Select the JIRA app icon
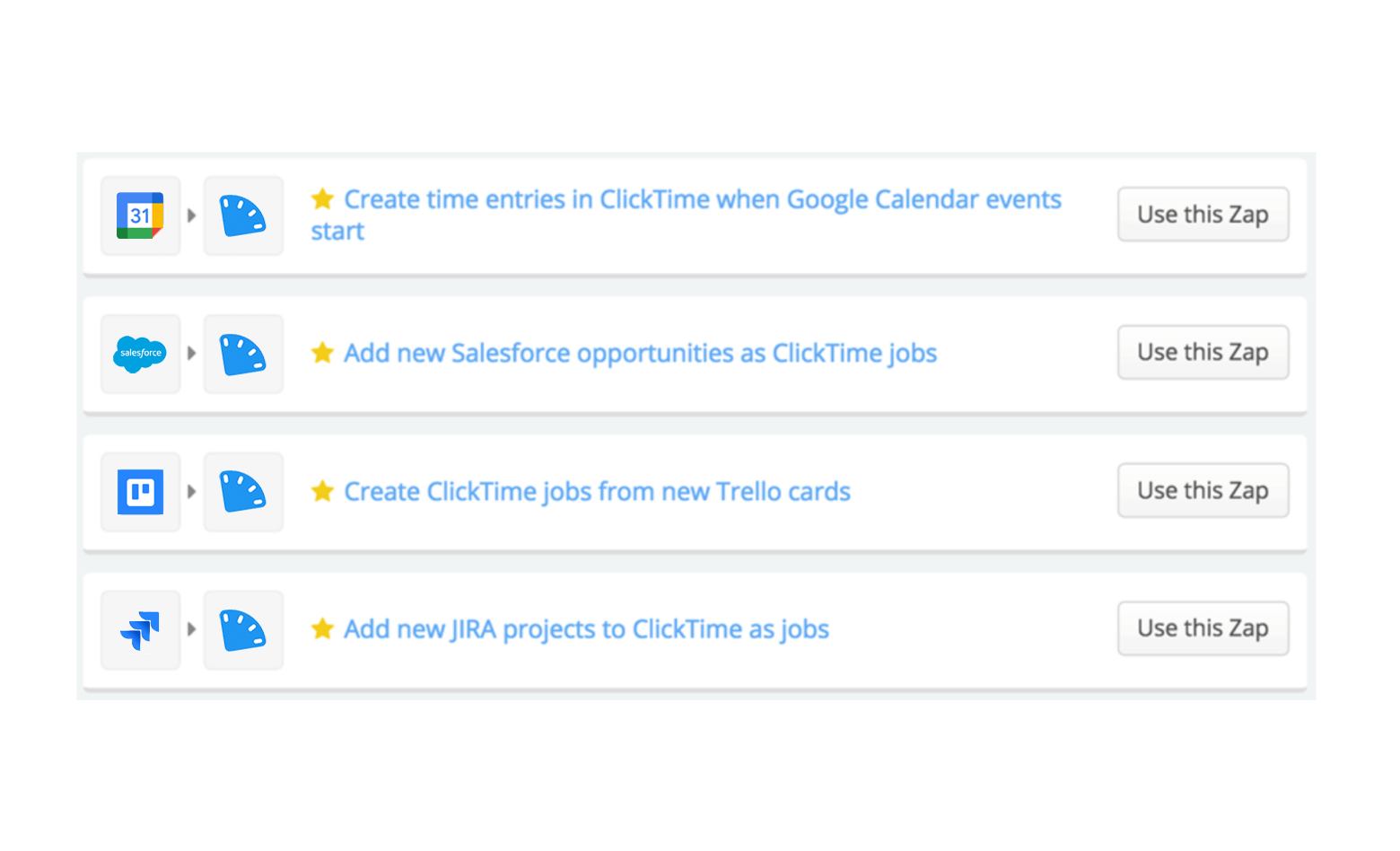1400x851 pixels. point(140,629)
